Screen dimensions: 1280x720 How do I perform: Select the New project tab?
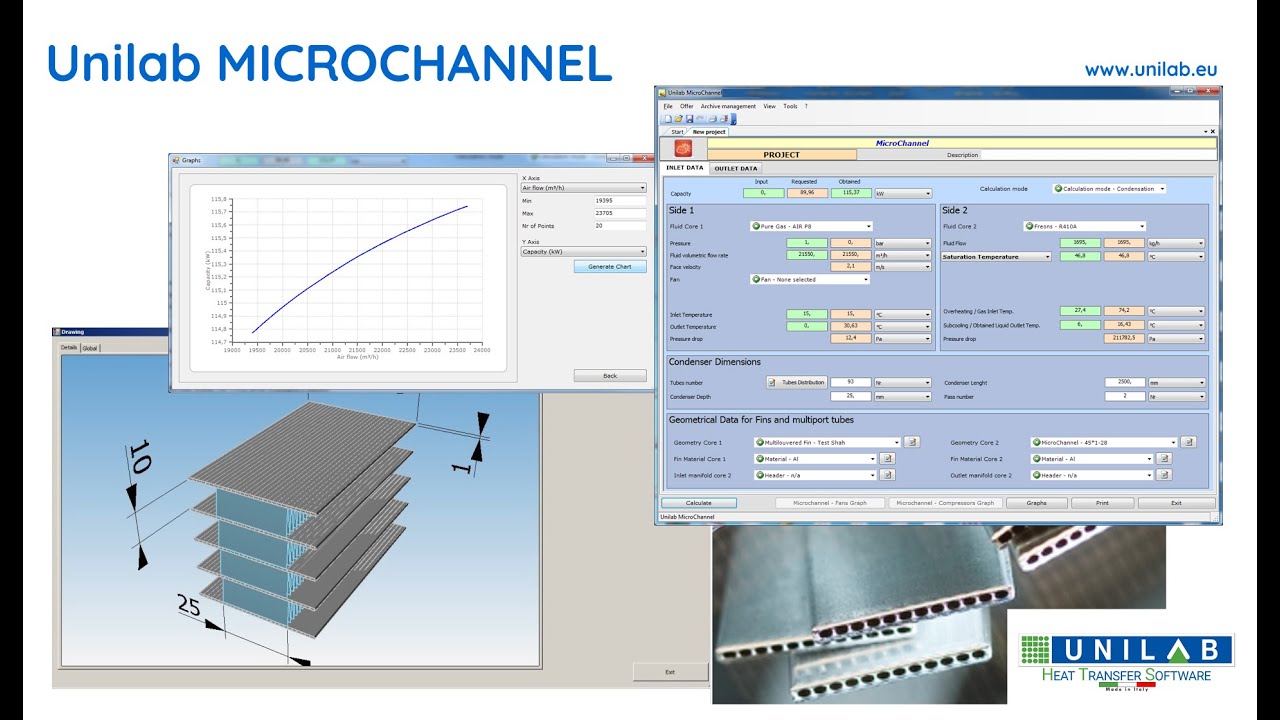(709, 132)
